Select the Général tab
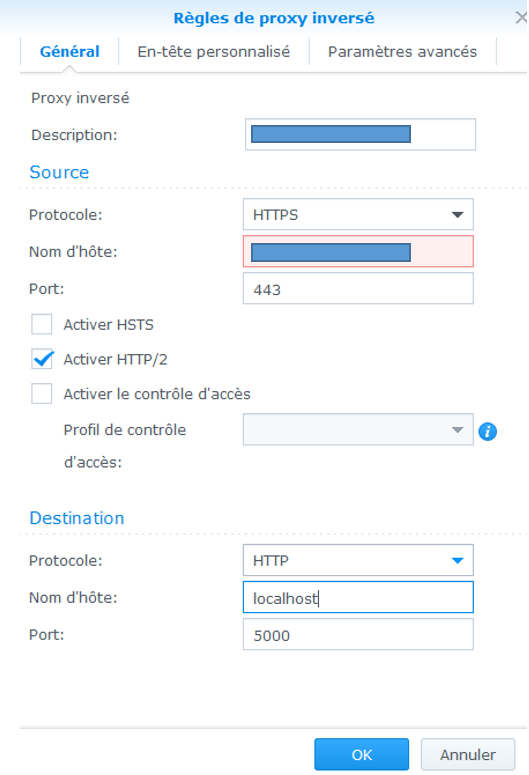Viewport: 529px width, 775px height. click(69, 51)
